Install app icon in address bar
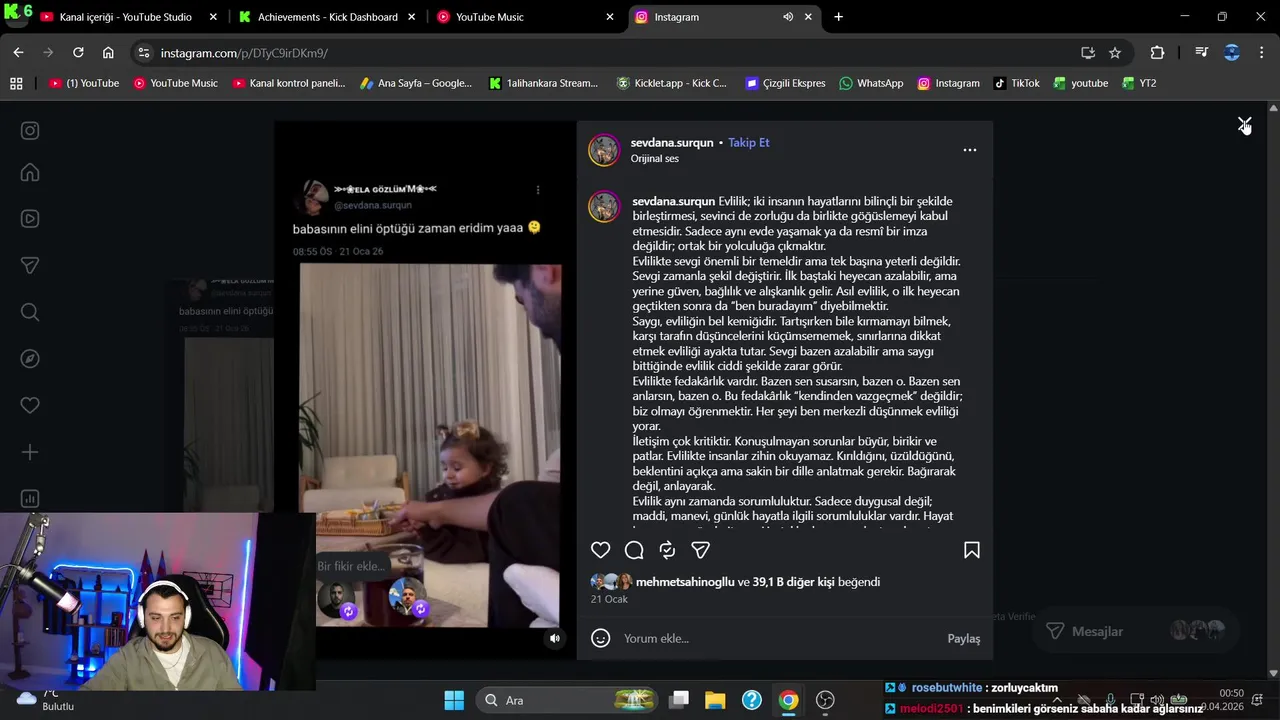This screenshot has height=720, width=1280. [x=1087, y=53]
